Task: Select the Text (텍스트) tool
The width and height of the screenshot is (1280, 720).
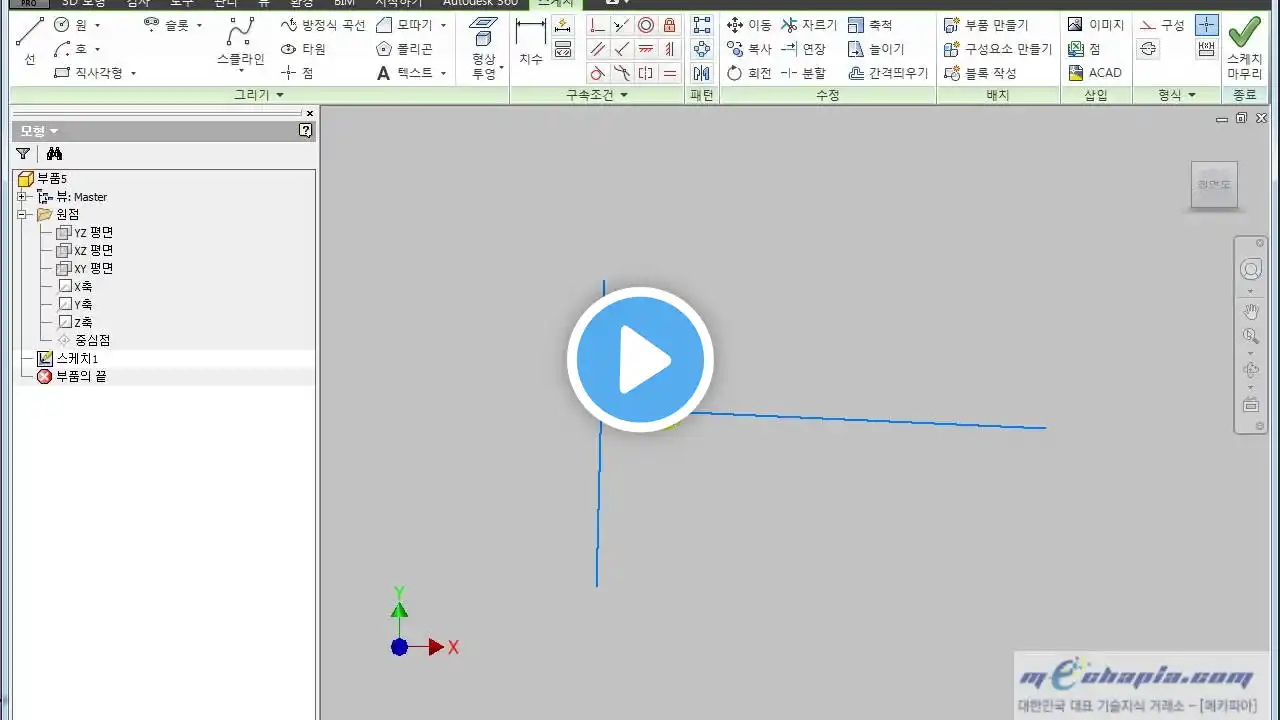Action: (405, 73)
